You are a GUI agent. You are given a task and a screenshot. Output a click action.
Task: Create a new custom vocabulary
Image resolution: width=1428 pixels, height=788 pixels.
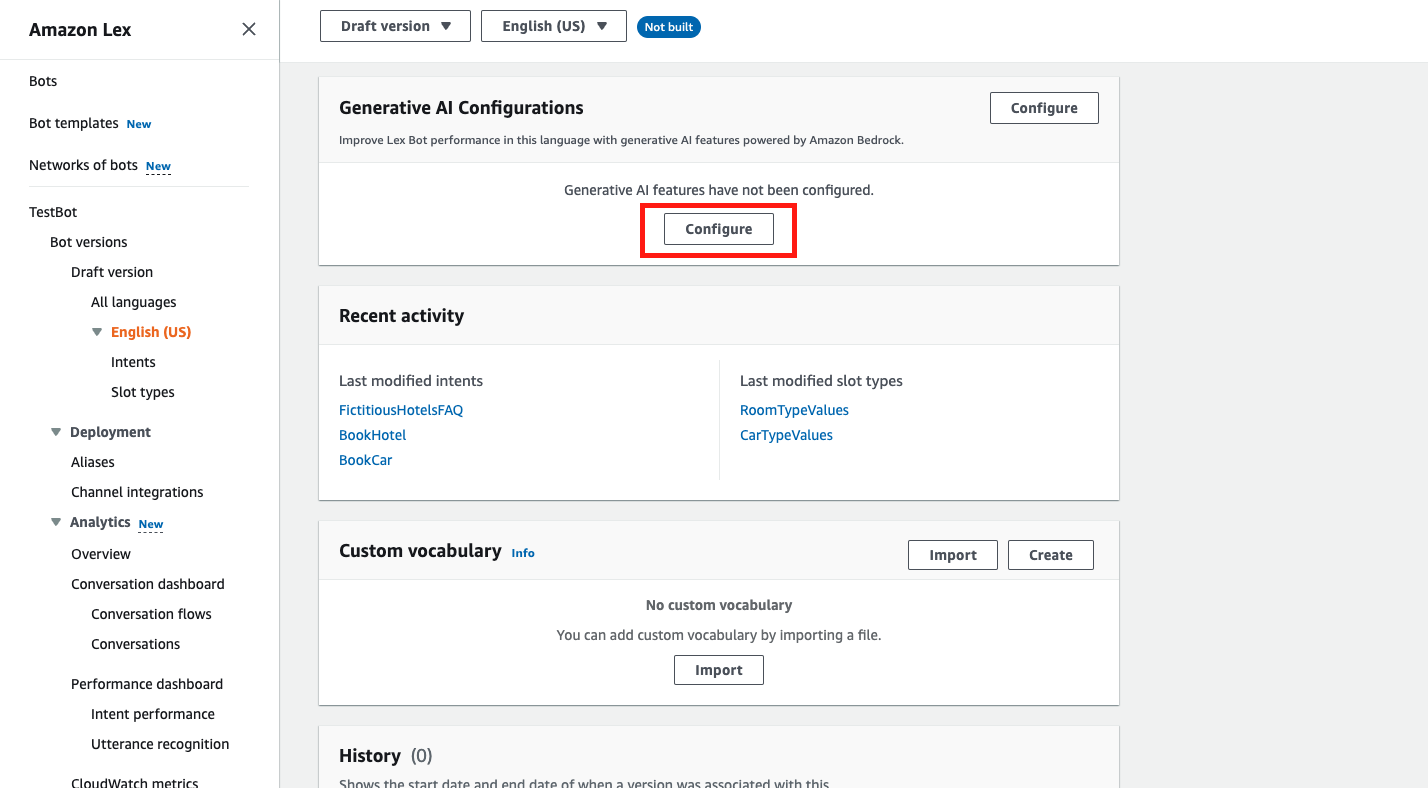1050,554
